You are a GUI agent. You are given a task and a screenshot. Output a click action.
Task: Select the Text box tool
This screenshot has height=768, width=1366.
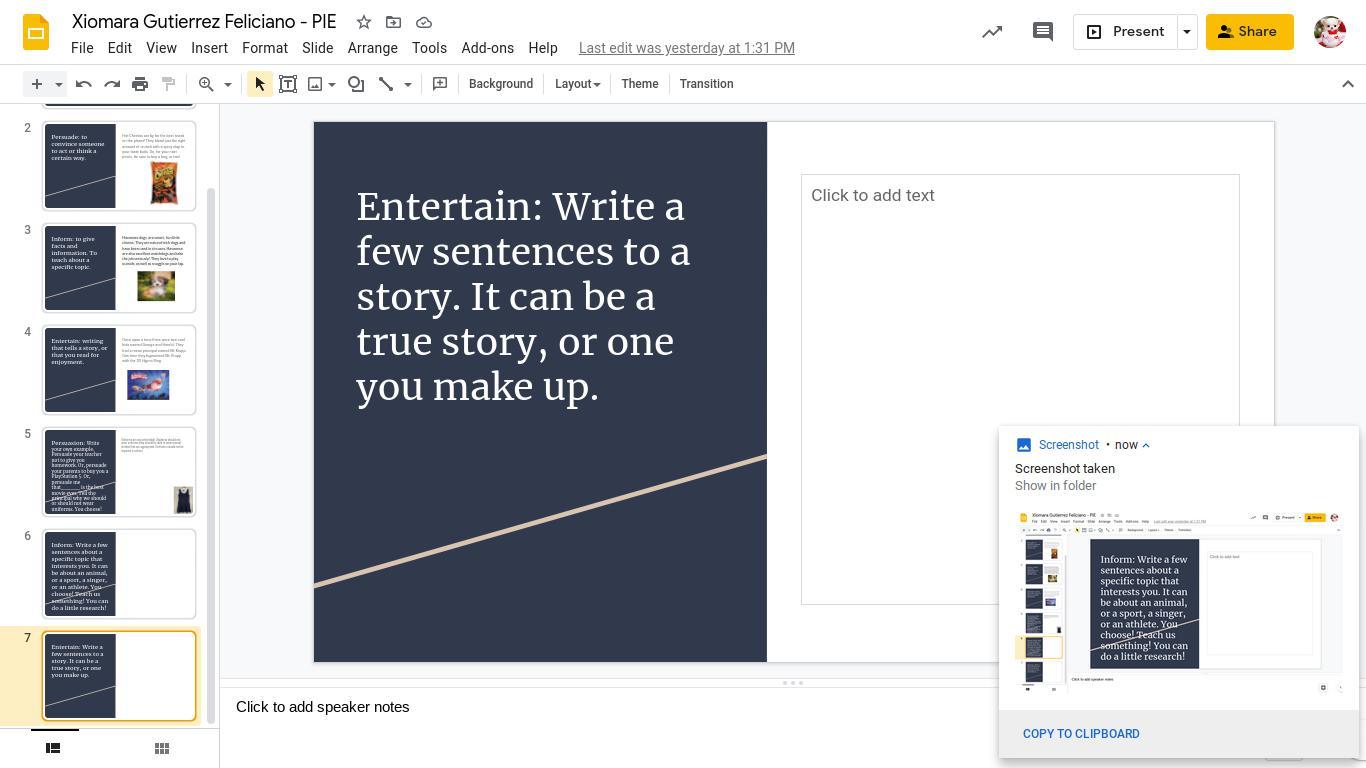[288, 84]
